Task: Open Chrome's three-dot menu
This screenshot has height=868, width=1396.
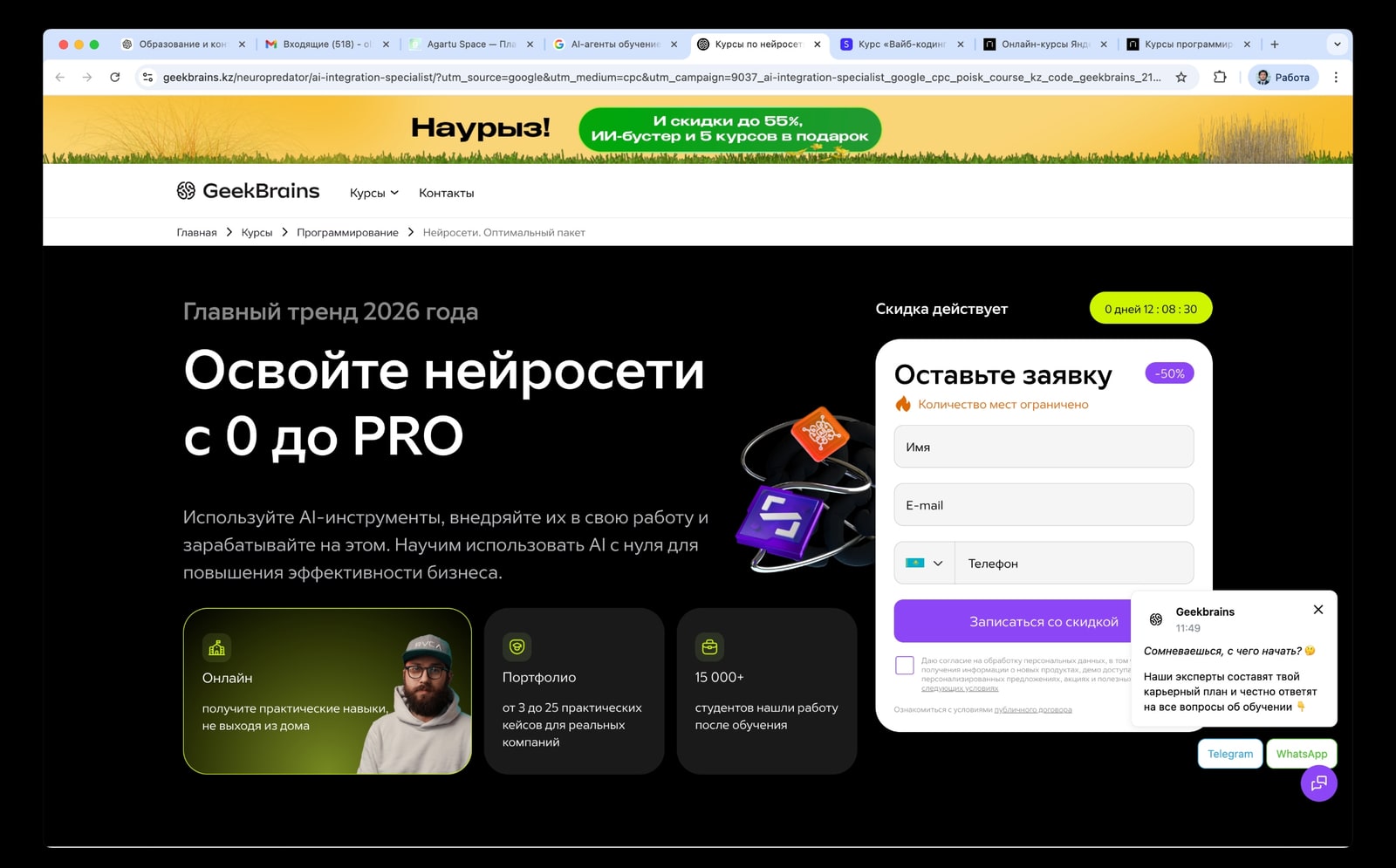Action: (1335, 78)
